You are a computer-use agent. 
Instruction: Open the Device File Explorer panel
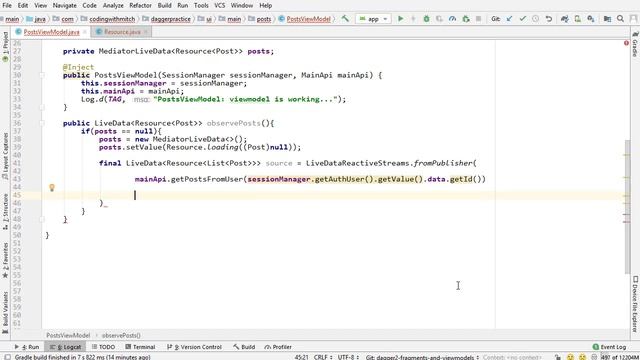point(635,304)
